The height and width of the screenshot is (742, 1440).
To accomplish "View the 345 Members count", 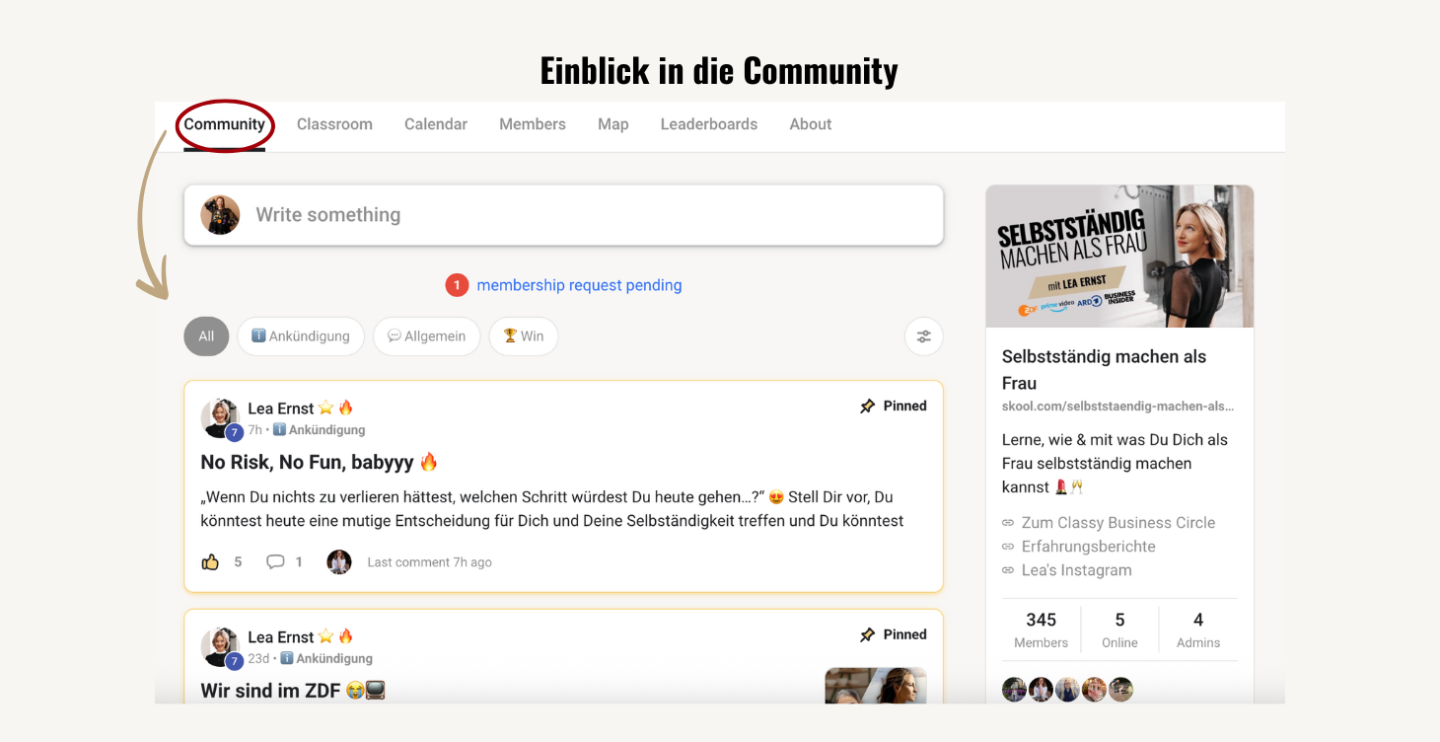I will (x=1041, y=630).
